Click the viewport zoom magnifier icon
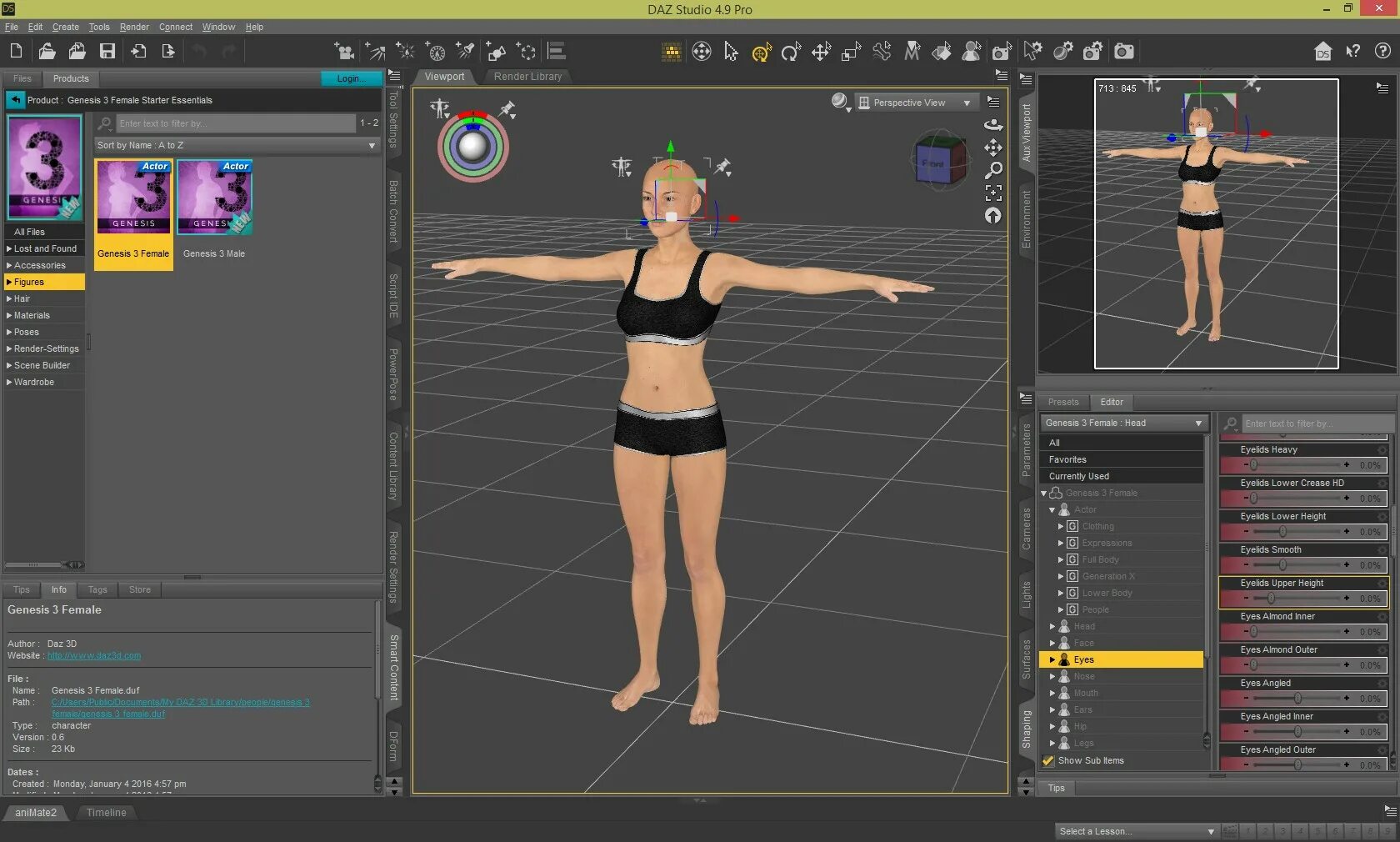 [993, 171]
